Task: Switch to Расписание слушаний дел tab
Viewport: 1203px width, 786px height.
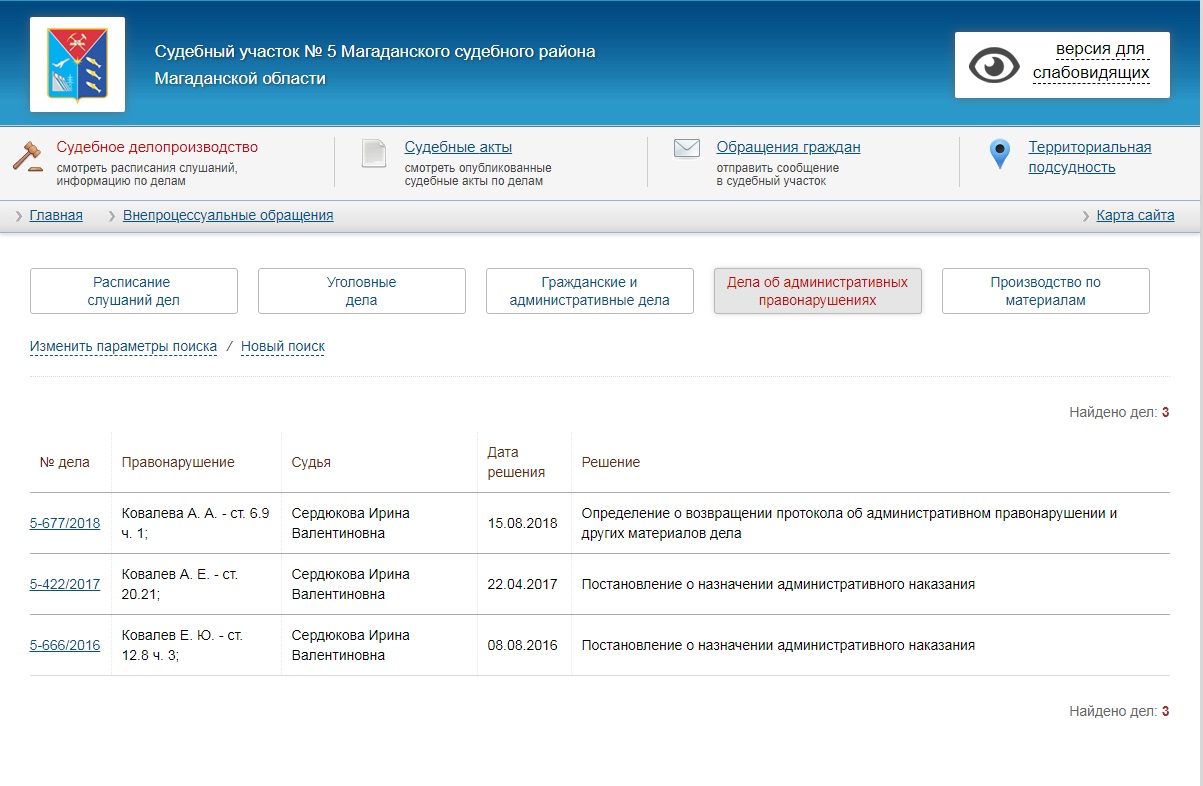Action: 134,291
